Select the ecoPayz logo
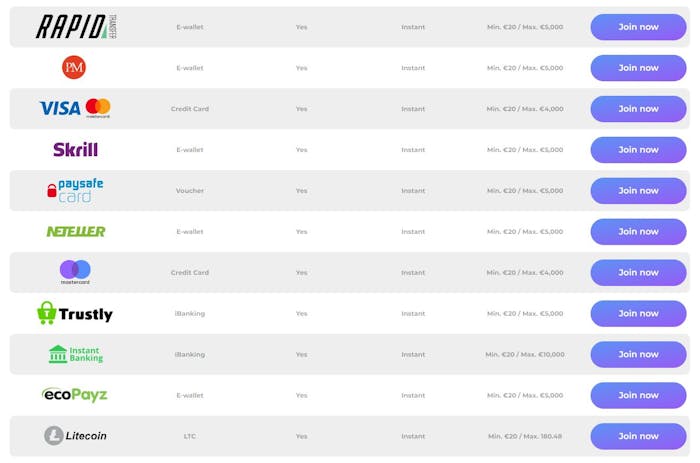 (x=75, y=395)
